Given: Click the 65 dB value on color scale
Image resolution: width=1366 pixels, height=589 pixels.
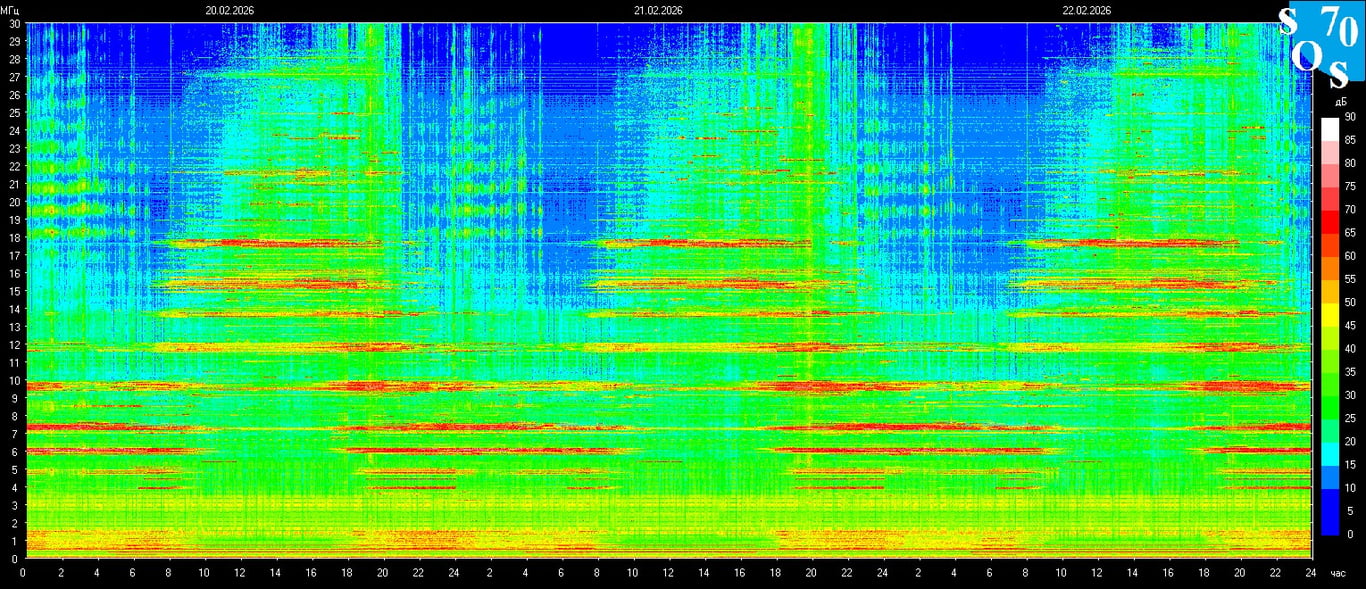Looking at the screenshot, I should [x=1350, y=233].
